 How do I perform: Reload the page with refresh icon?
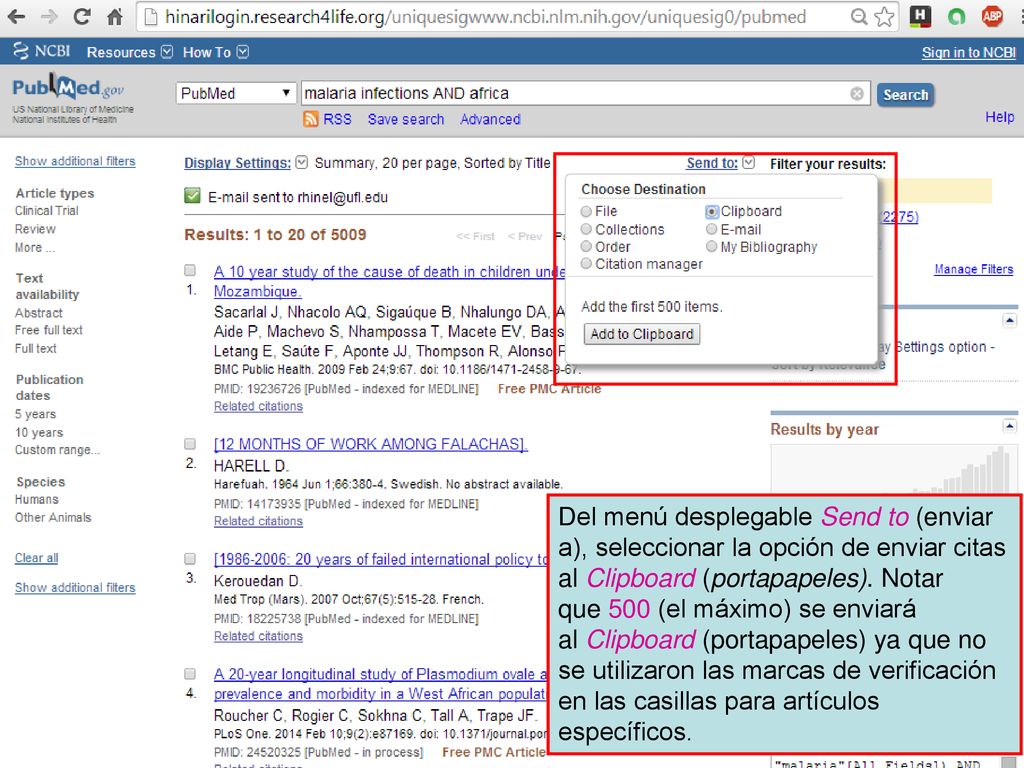click(82, 16)
